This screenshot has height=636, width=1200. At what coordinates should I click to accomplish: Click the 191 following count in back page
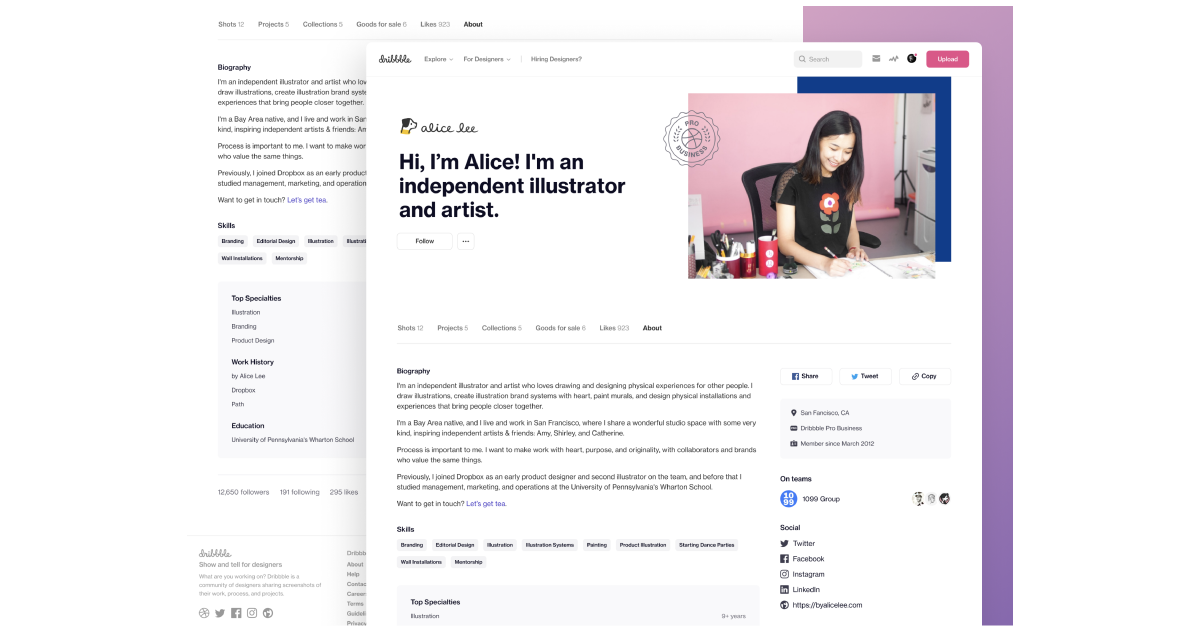[300, 492]
